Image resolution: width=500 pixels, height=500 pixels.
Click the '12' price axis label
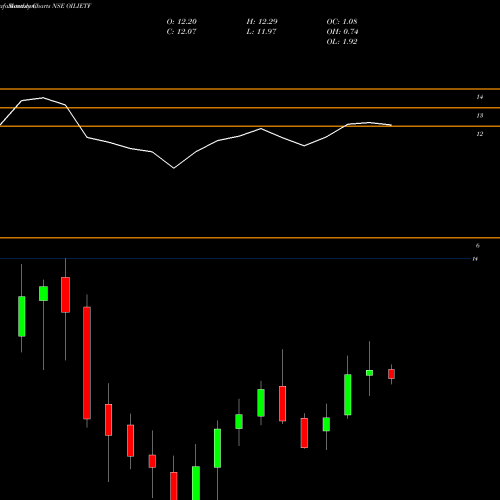click(x=479, y=134)
